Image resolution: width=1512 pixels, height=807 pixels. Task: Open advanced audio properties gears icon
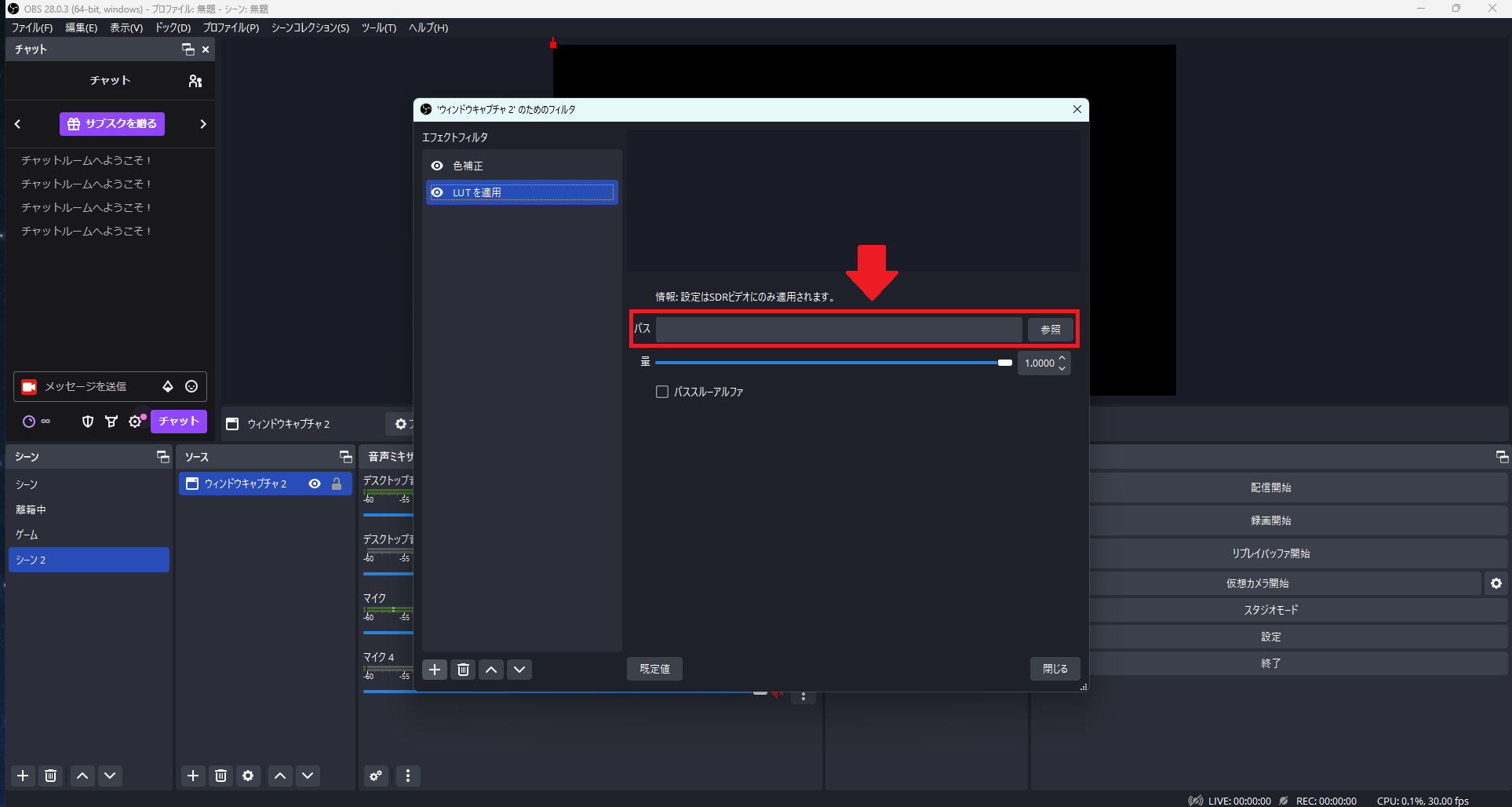[x=377, y=776]
